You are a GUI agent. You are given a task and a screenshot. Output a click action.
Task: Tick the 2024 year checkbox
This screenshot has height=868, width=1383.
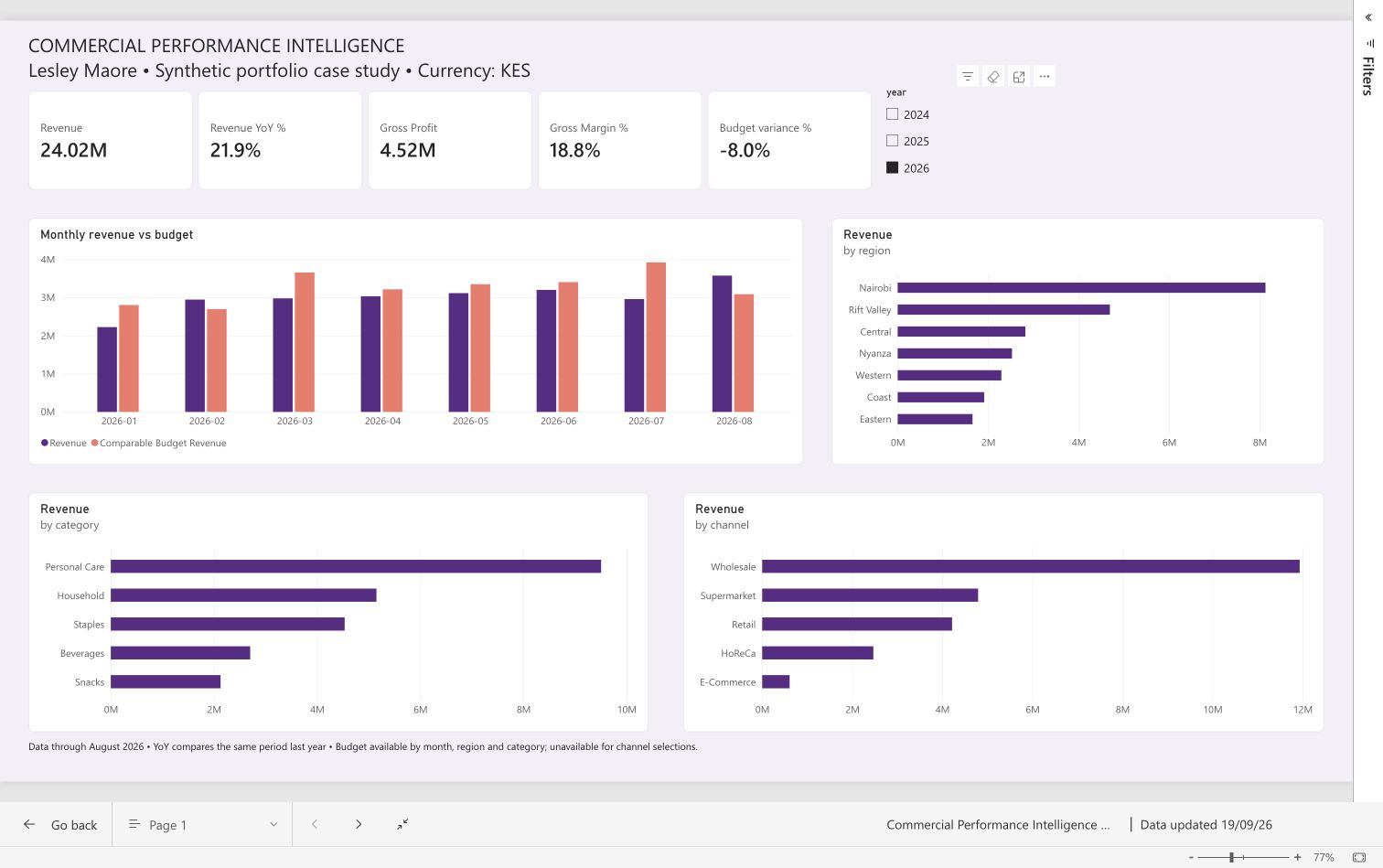pyautogui.click(x=893, y=114)
